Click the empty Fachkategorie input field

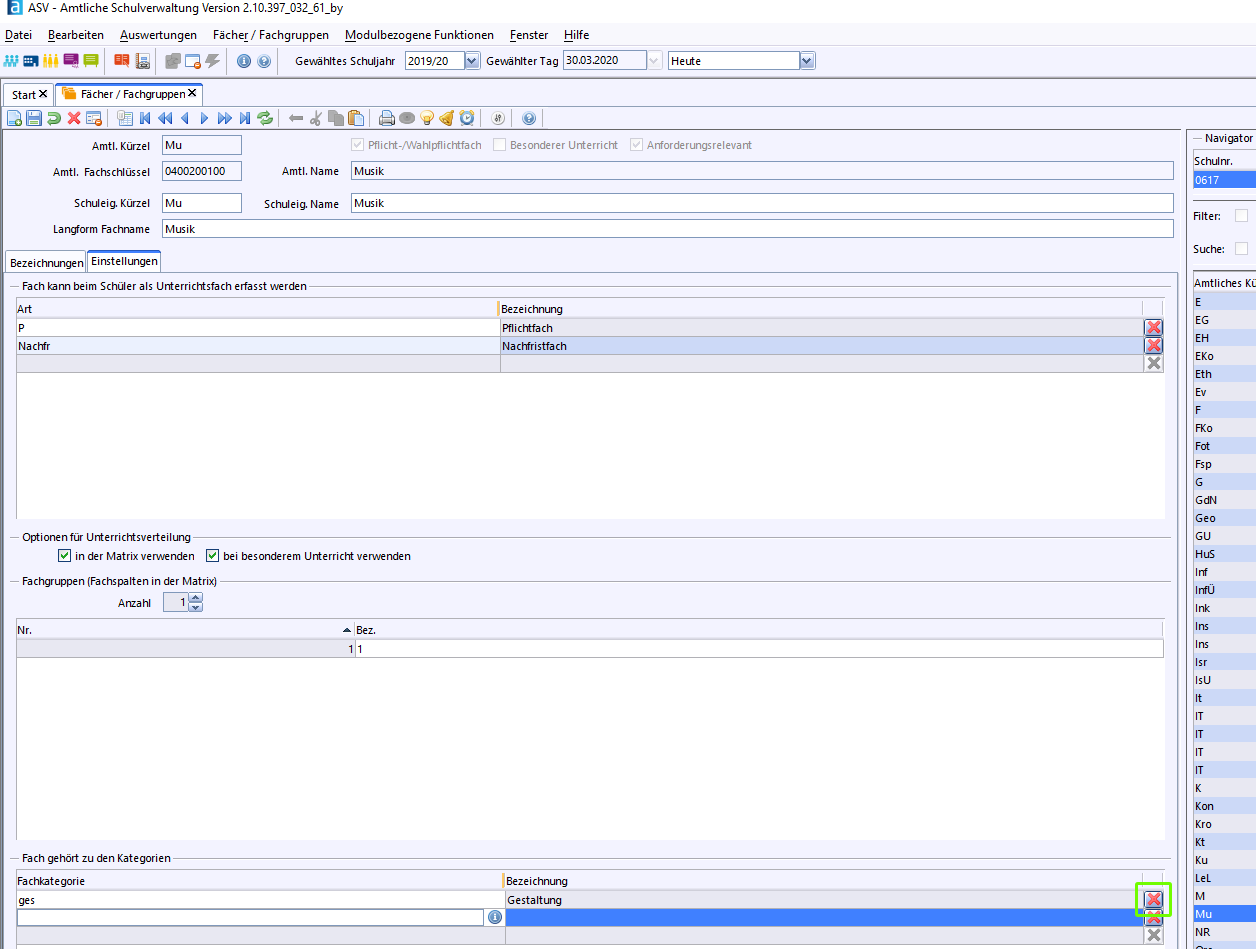click(252, 917)
